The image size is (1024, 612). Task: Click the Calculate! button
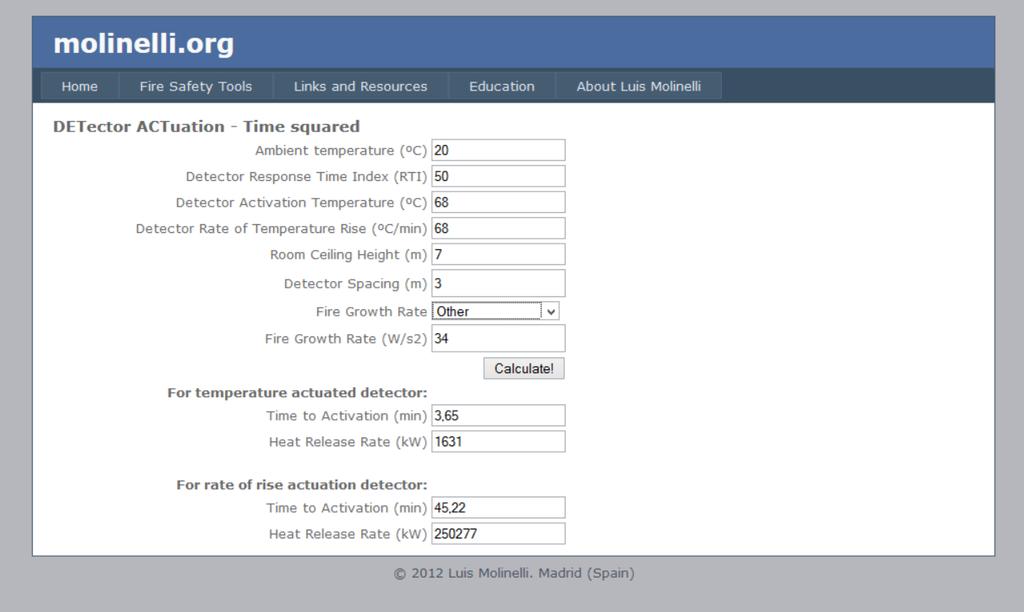pos(524,368)
